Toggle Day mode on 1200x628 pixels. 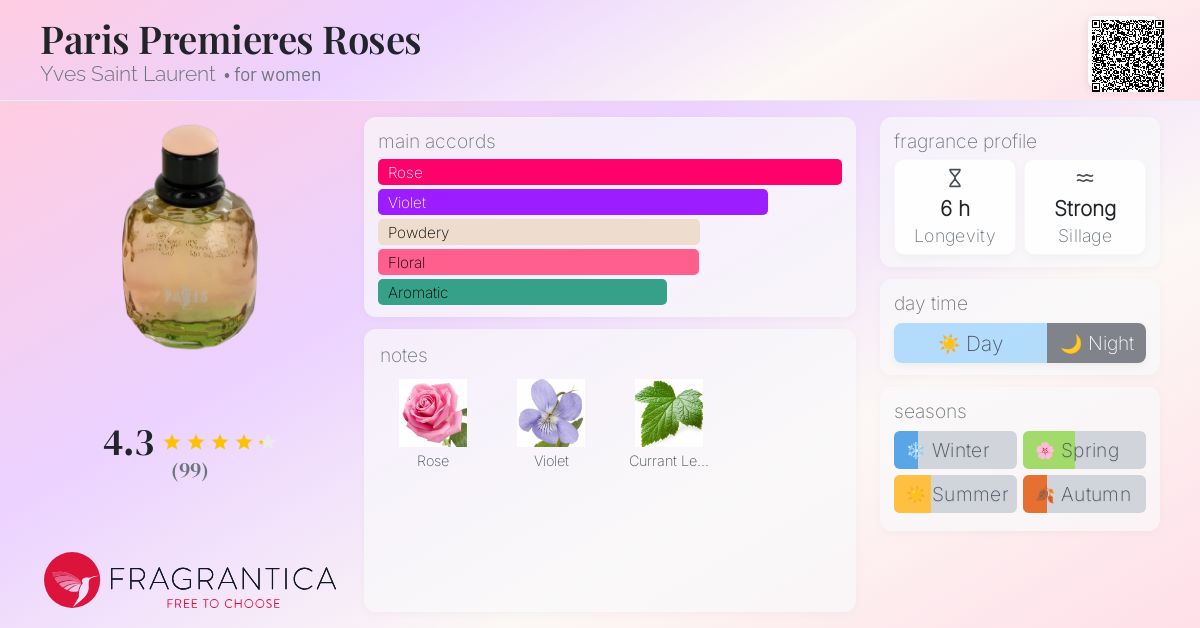970,343
